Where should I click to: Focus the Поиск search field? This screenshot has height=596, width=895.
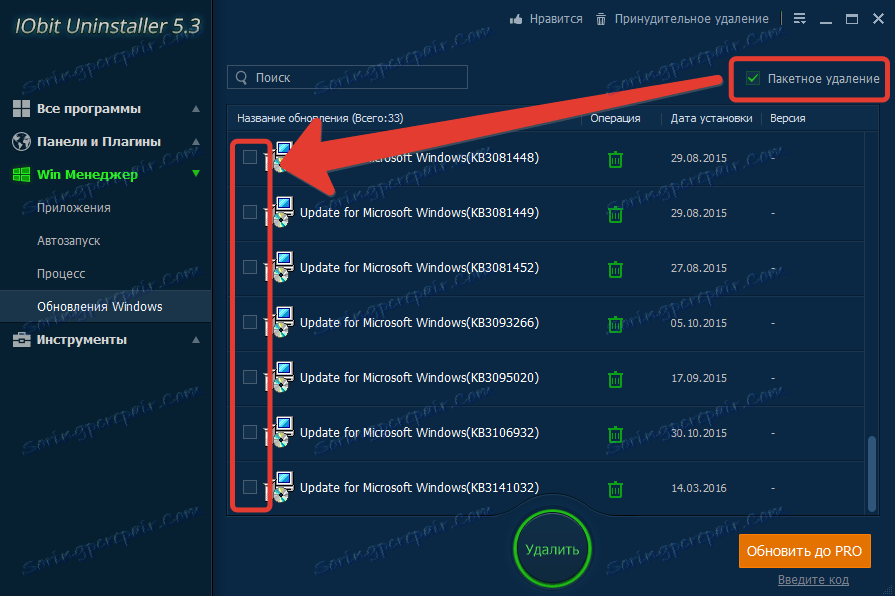(x=347, y=77)
